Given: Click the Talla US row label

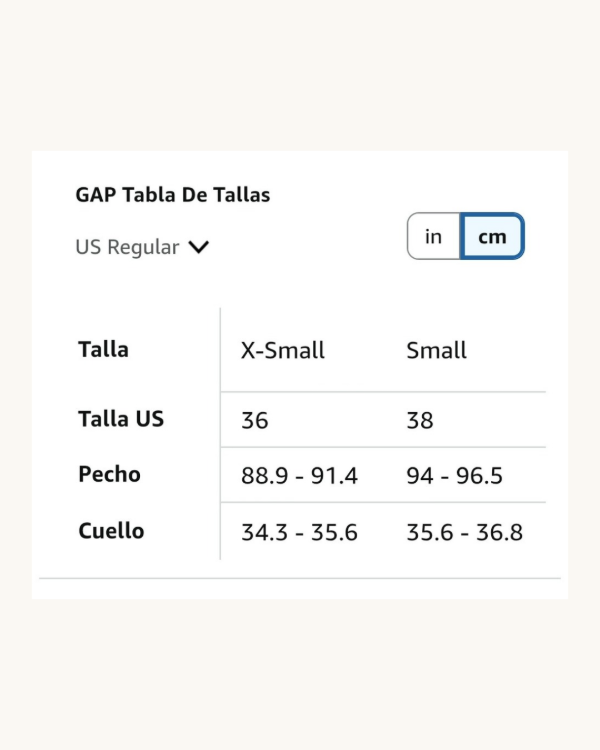Looking at the screenshot, I should point(120,419).
